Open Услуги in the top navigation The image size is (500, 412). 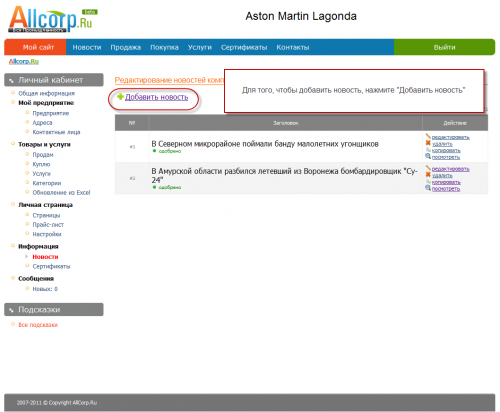(200, 47)
